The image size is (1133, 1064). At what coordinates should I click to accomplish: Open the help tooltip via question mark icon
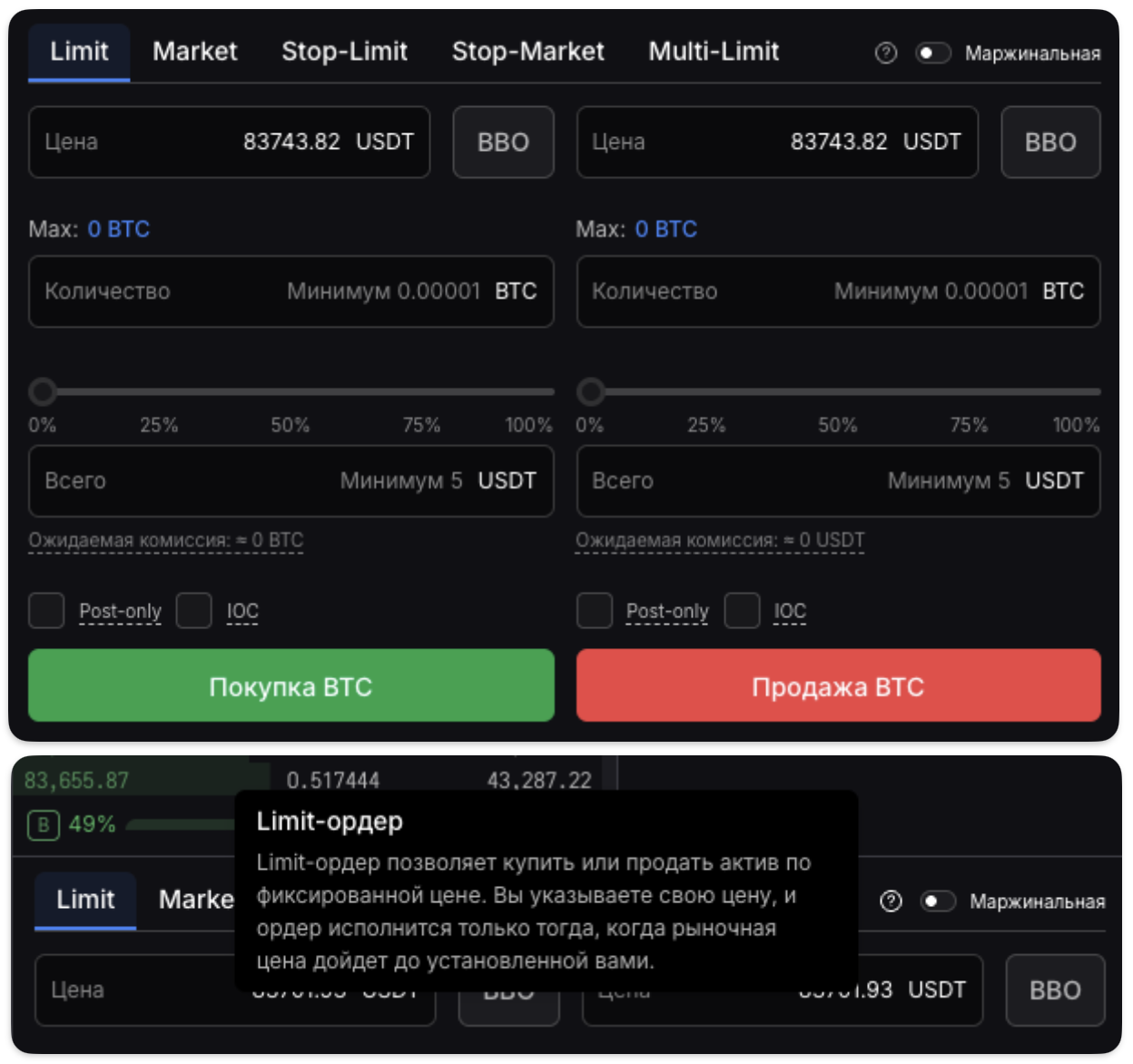pyautogui.click(x=885, y=54)
